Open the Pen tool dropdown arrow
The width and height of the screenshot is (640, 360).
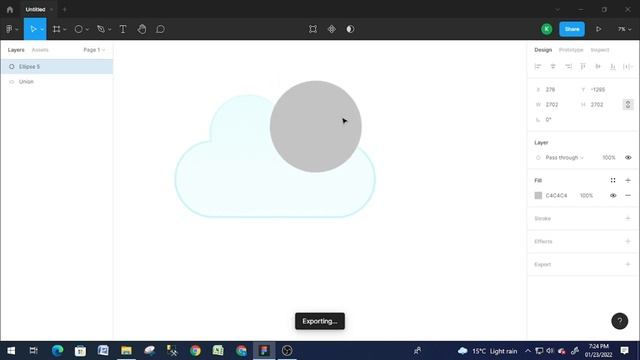[109, 29]
